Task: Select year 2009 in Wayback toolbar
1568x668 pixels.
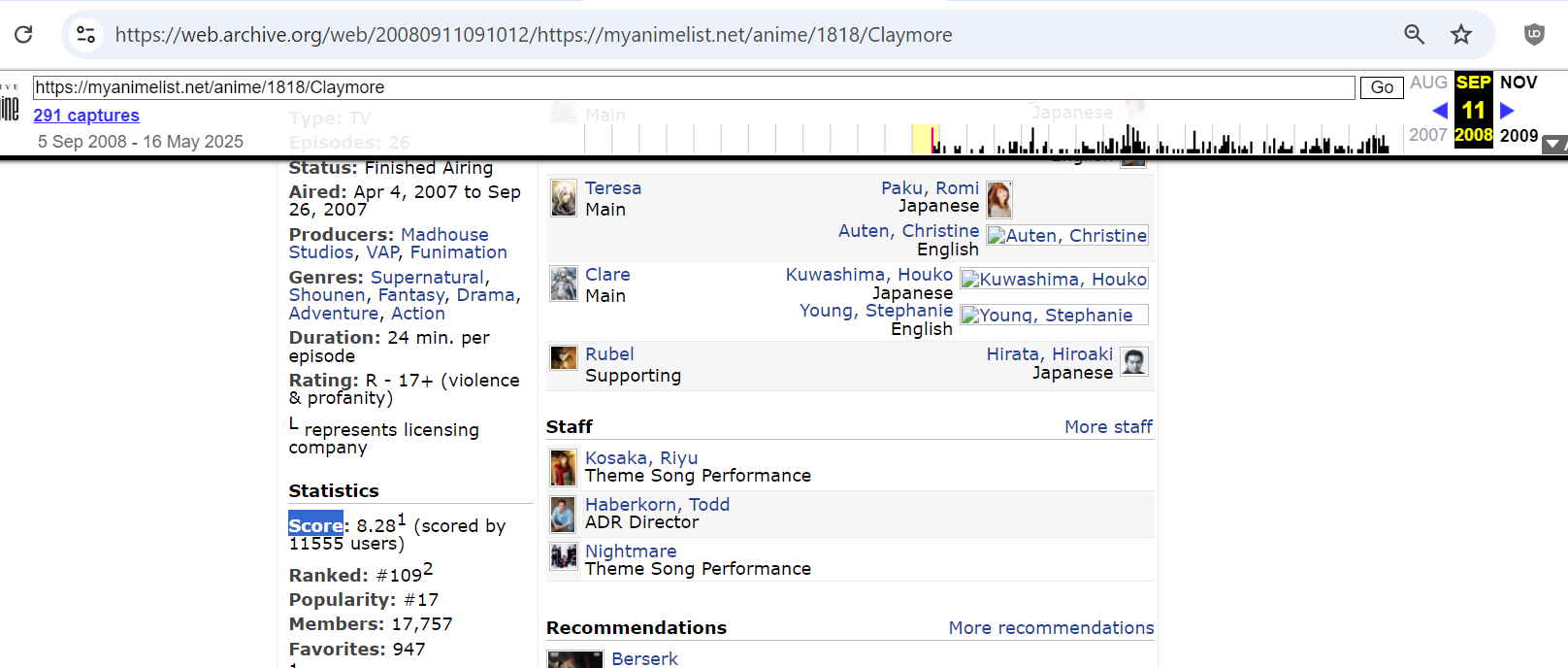Action: 1519,136
